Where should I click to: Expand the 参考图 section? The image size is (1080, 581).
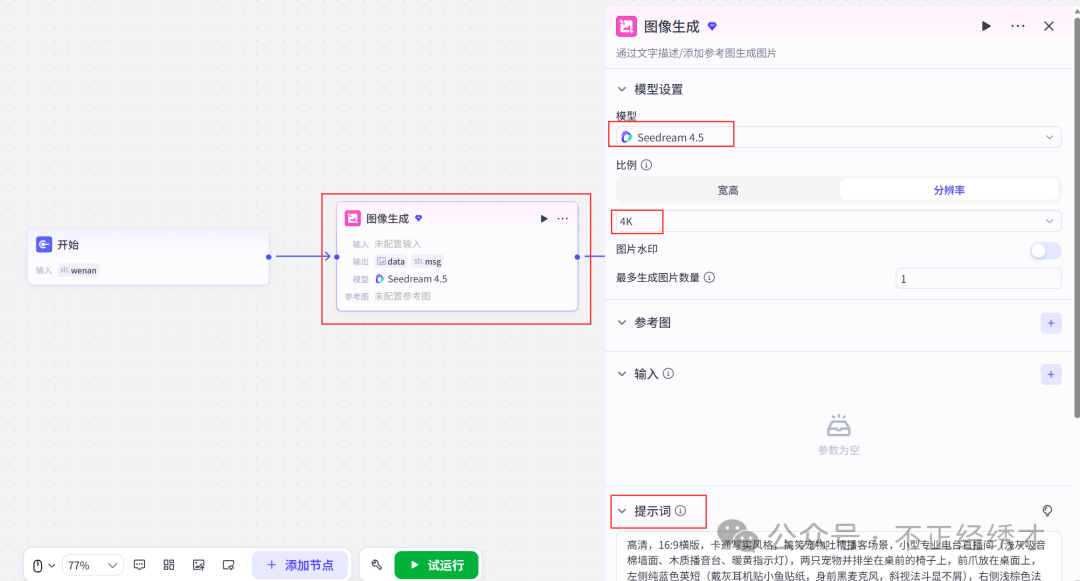pyautogui.click(x=622, y=323)
